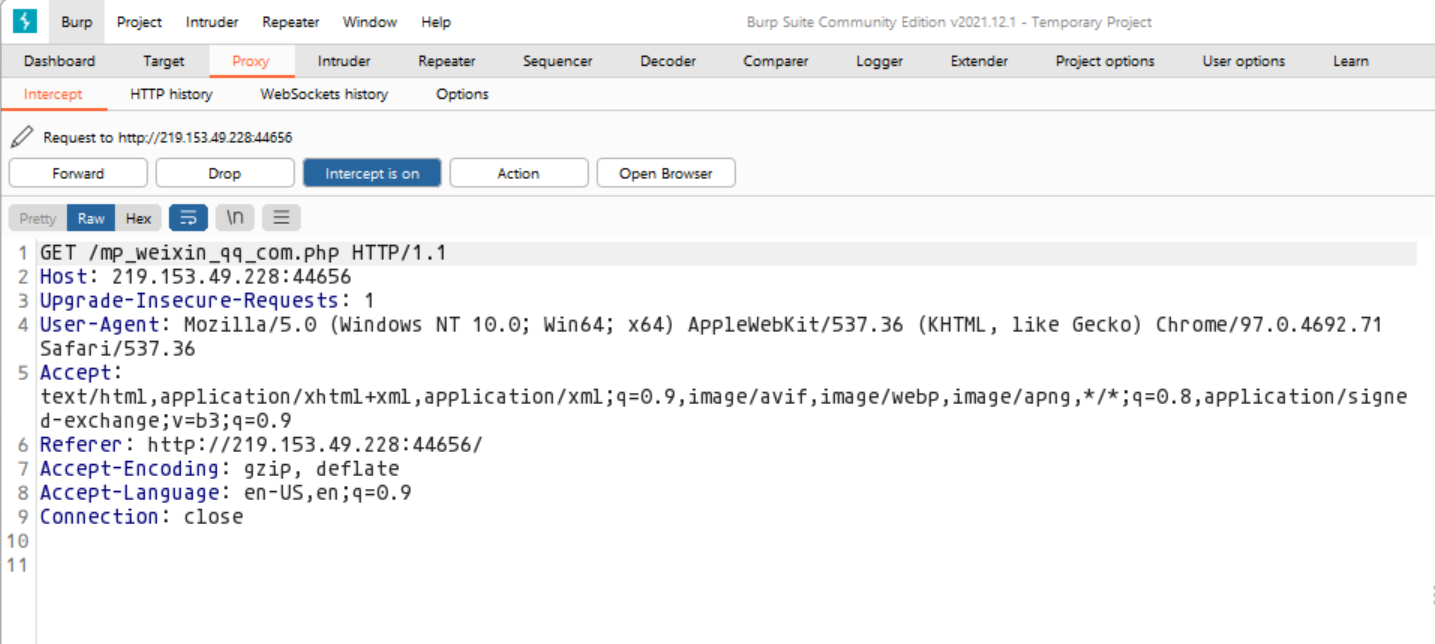Select the Proxy tab
This screenshot has height=644, width=1435.
point(251,61)
